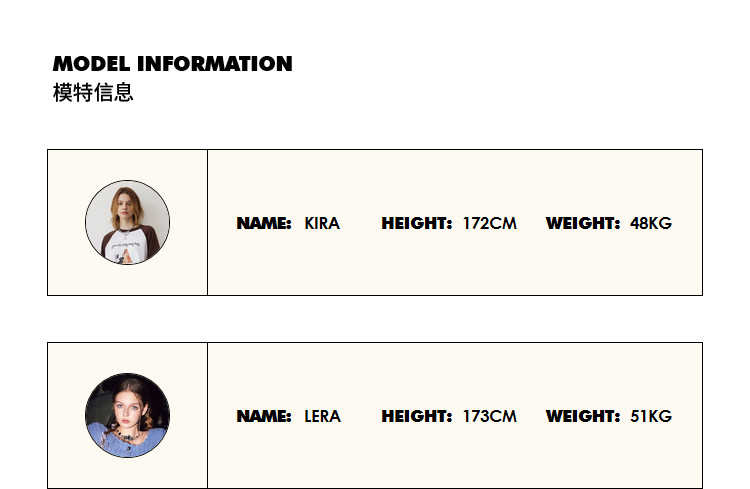Select the name text LERA

322,416
